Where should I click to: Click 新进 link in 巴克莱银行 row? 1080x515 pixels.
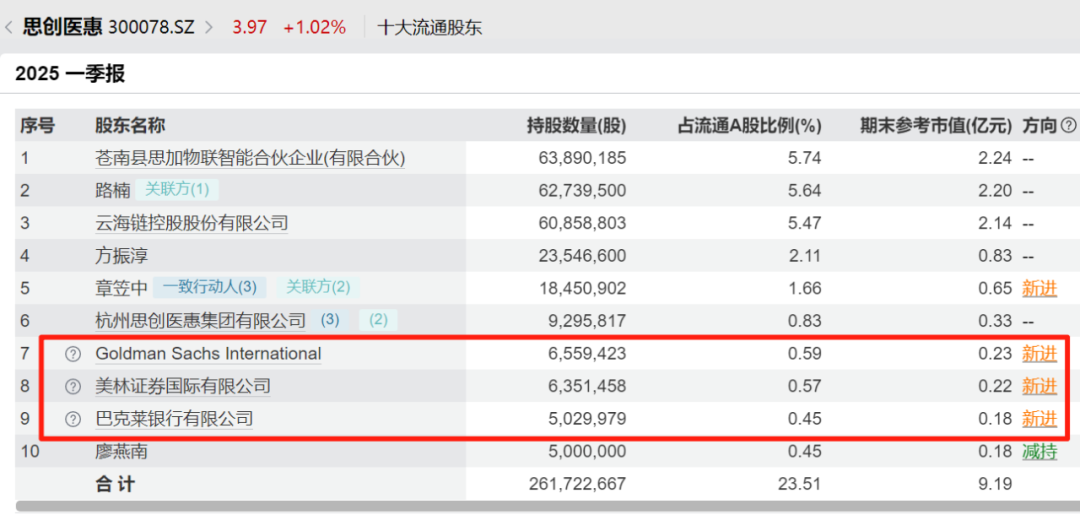[1039, 419]
